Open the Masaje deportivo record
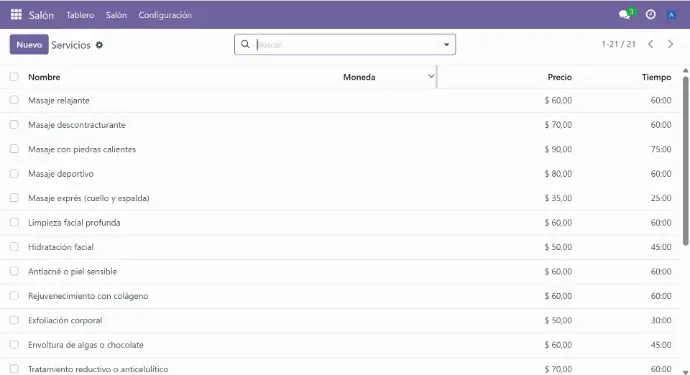Viewport: 690px width, 375px height. (x=61, y=174)
